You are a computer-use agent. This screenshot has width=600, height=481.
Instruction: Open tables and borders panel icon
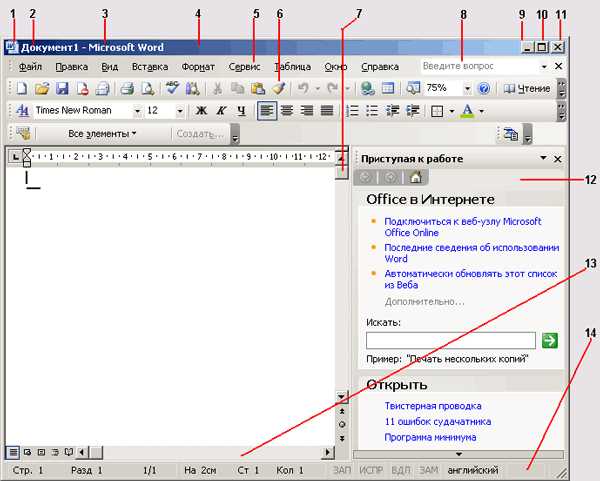click(388, 89)
